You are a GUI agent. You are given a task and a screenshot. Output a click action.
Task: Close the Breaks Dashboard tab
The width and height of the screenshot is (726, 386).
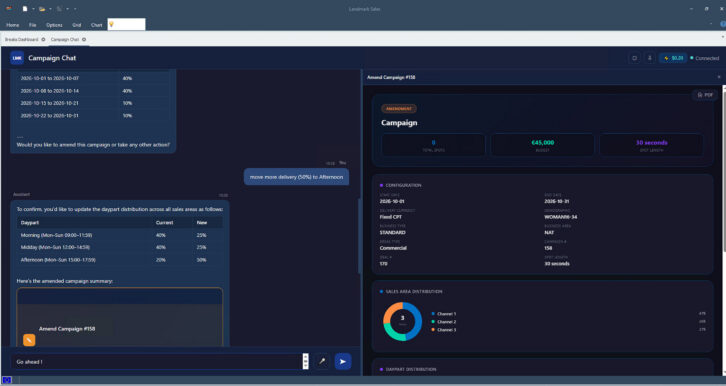(x=44, y=40)
